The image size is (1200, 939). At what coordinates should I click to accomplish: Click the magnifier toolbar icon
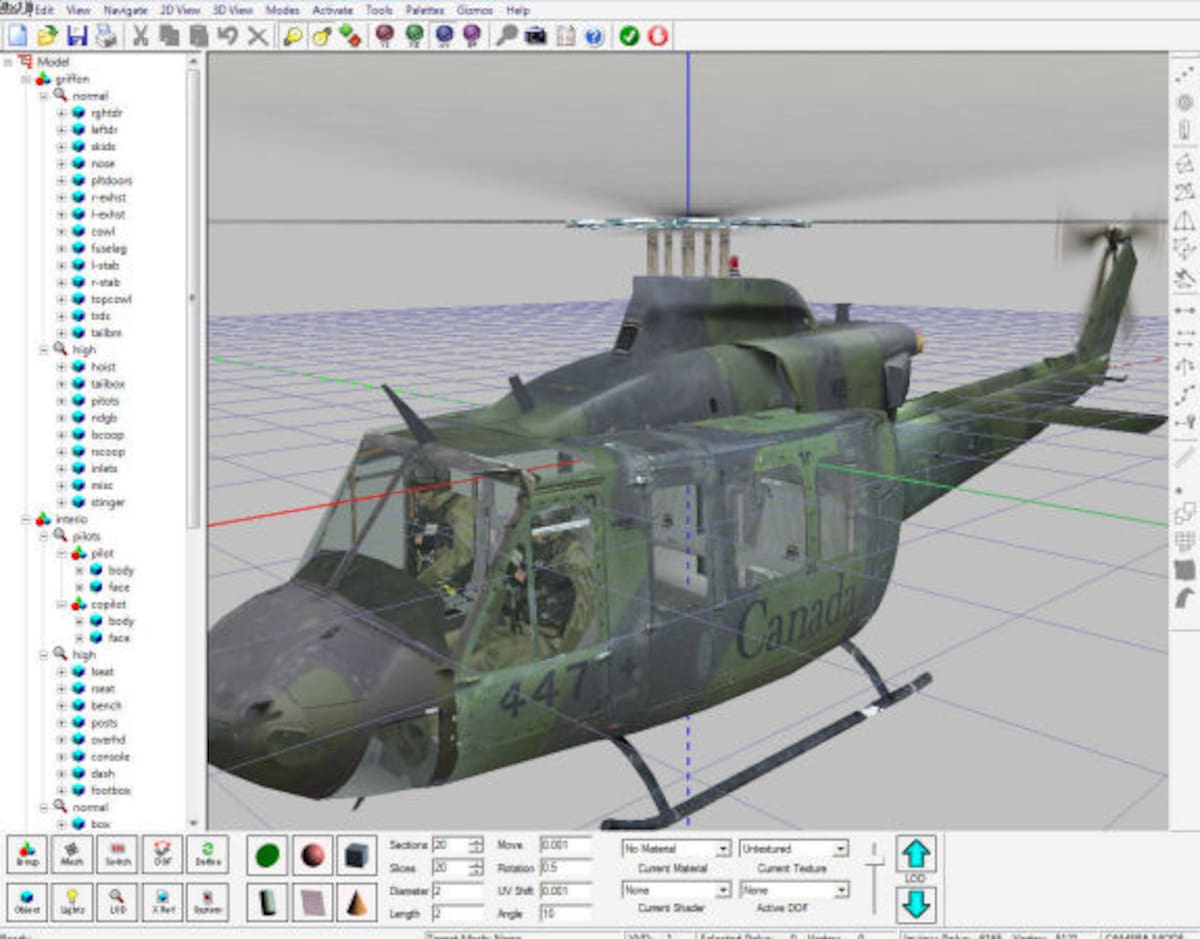point(507,36)
